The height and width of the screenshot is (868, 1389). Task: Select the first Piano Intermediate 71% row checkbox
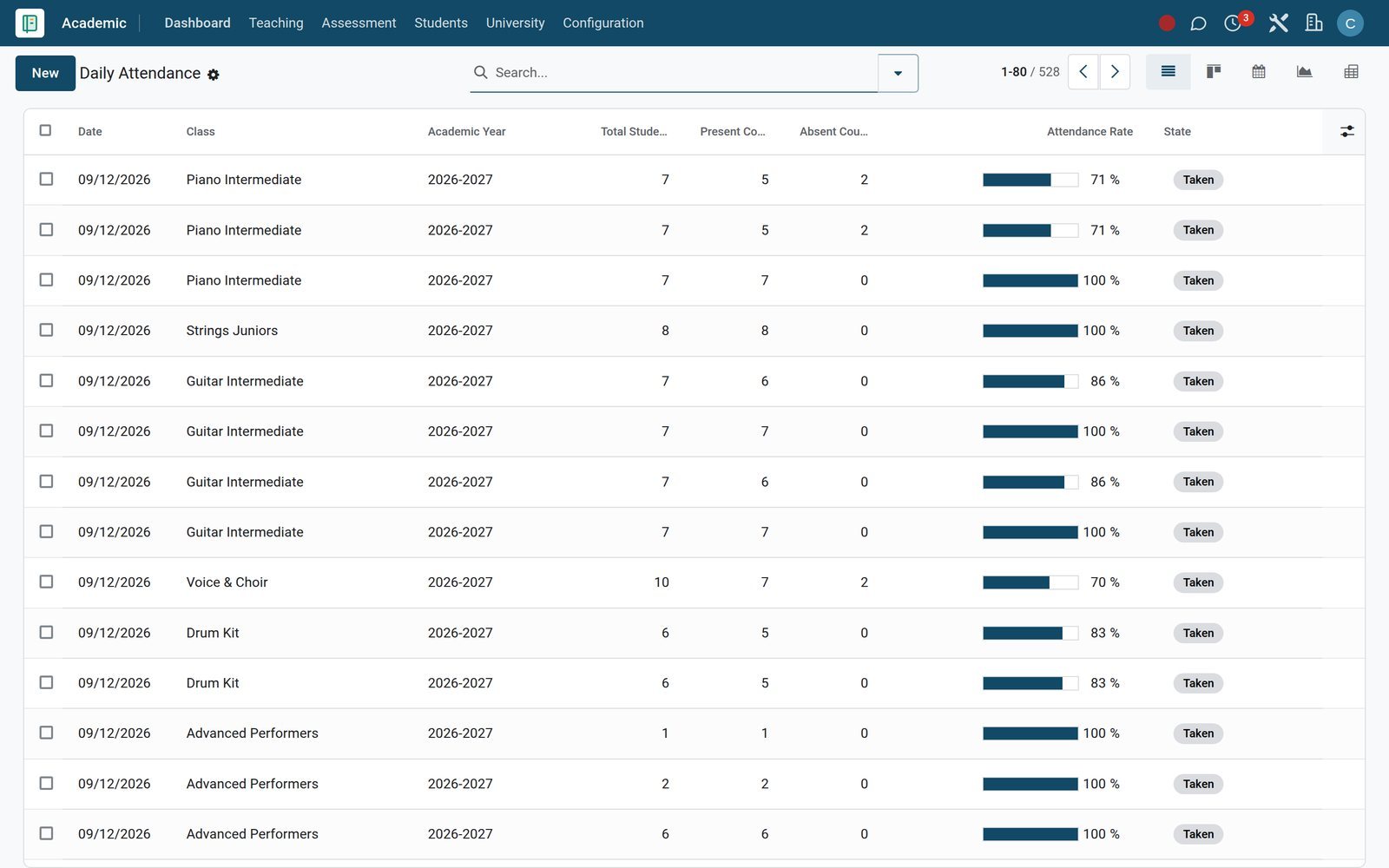pyautogui.click(x=46, y=179)
